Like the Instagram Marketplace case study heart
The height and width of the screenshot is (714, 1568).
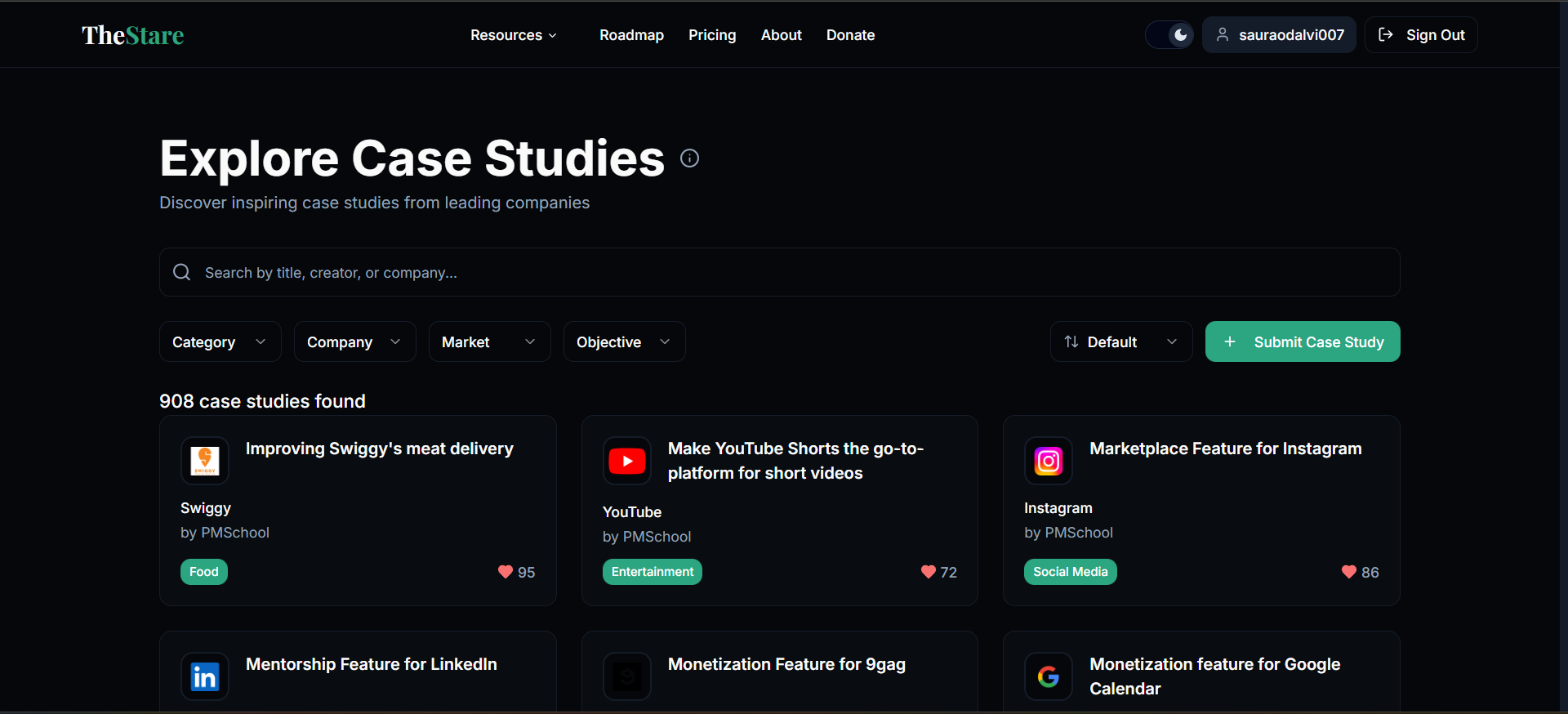point(1349,572)
